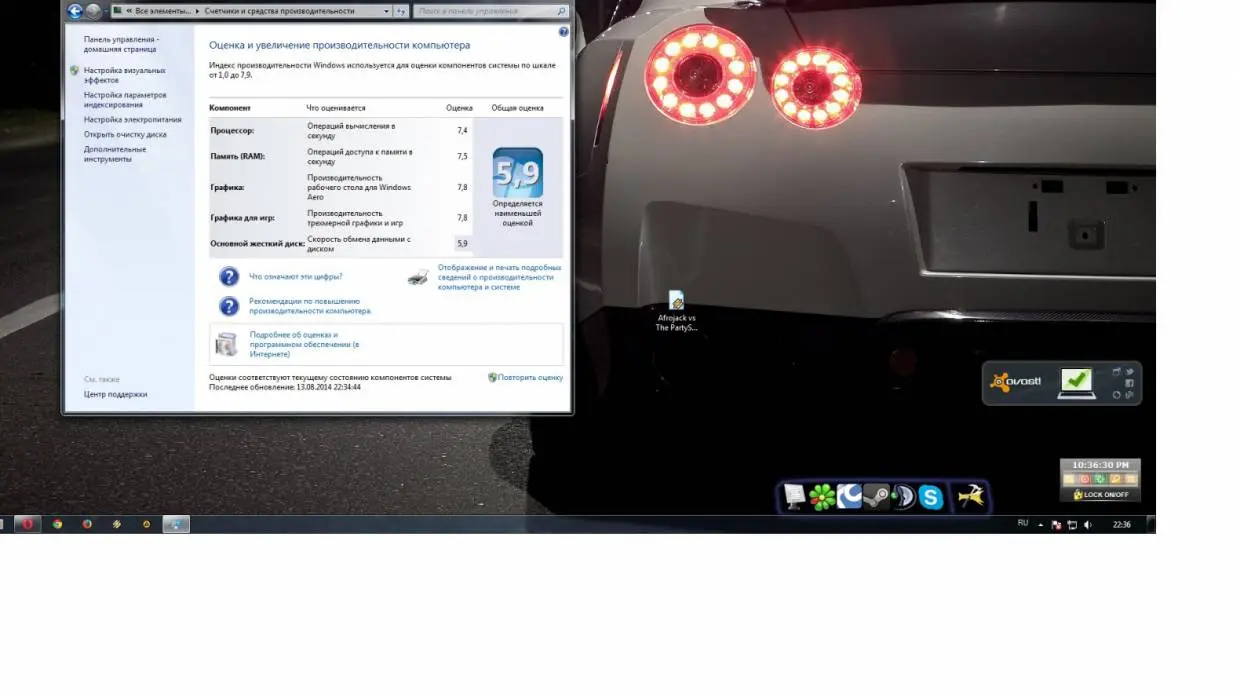Open Google Chrome from the taskbar
The height and width of the screenshot is (698, 1240).
coord(57,524)
